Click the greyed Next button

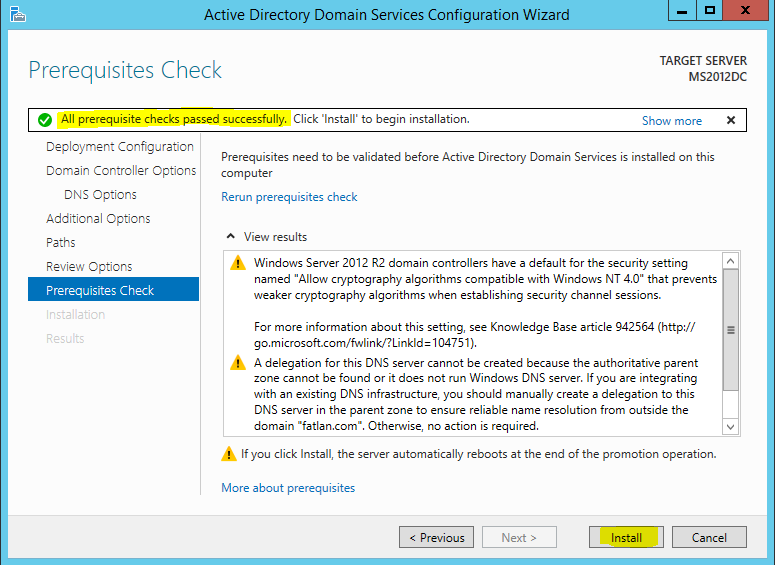[x=519, y=537]
